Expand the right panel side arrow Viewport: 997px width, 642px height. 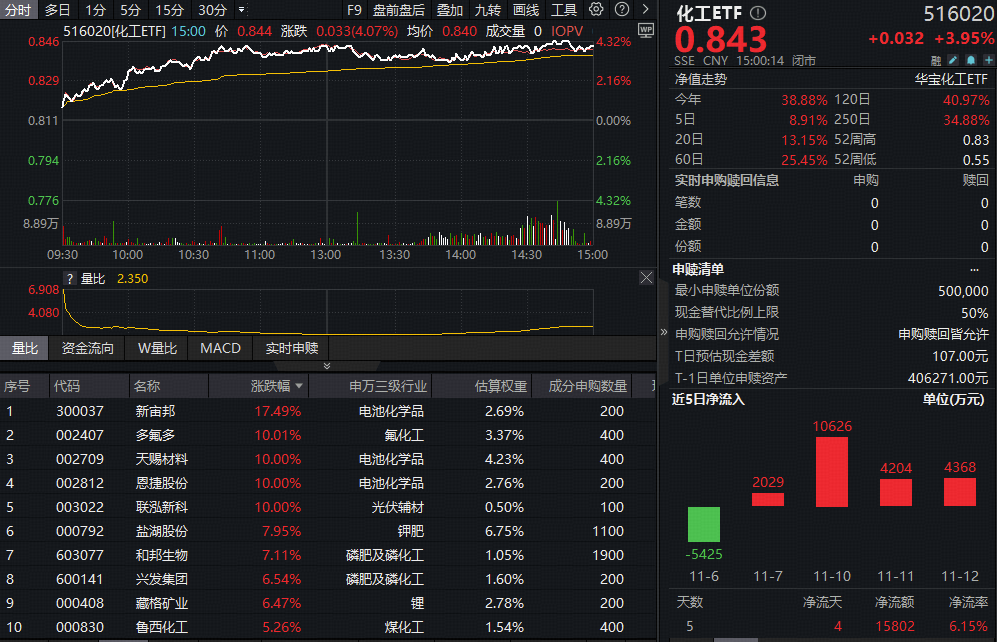[663, 331]
